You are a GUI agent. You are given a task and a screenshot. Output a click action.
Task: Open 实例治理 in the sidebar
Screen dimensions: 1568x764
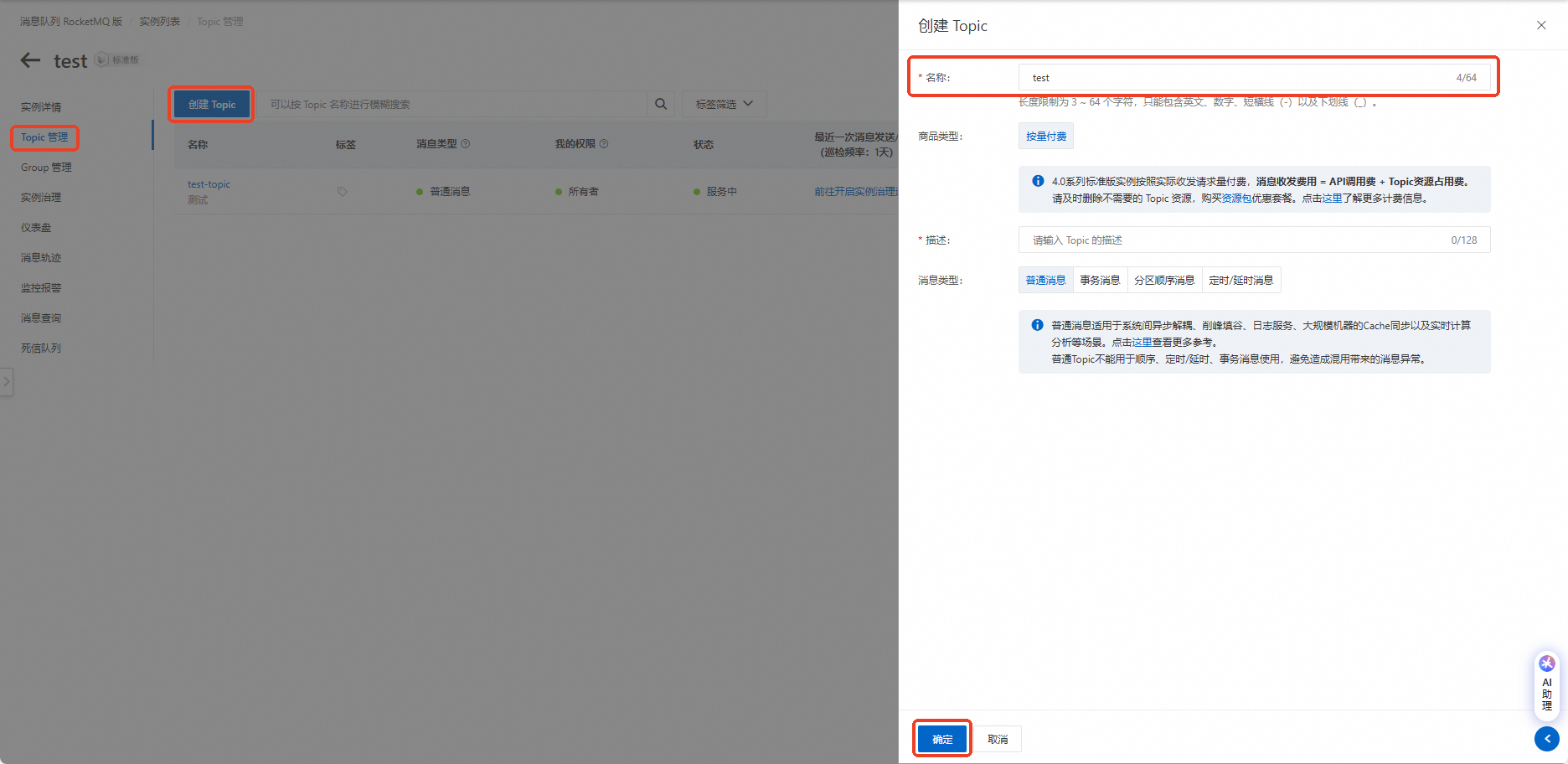(41, 198)
